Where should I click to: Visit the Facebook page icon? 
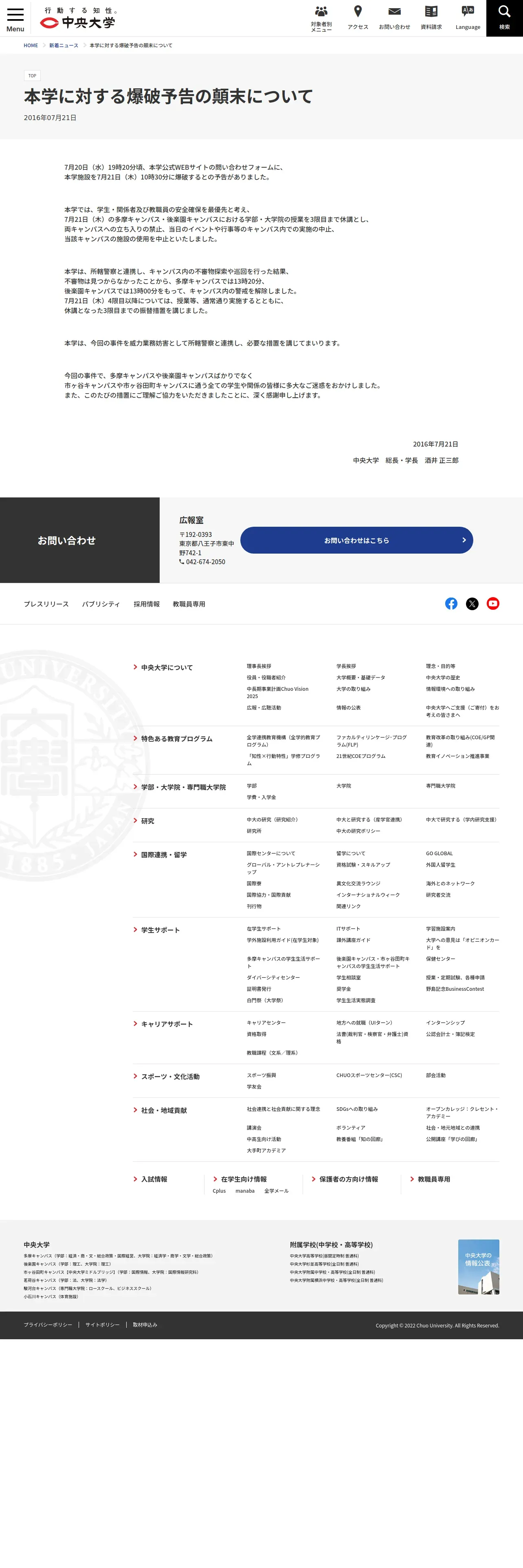coord(451,603)
